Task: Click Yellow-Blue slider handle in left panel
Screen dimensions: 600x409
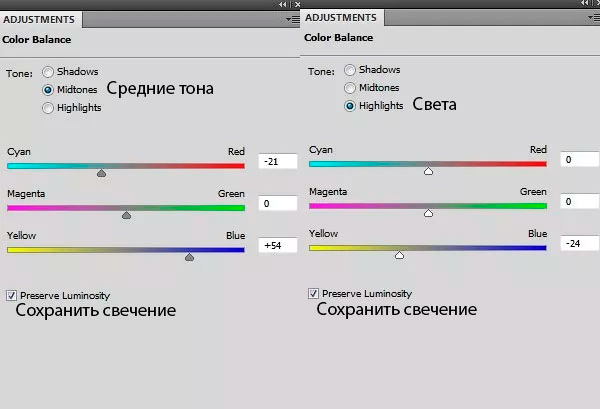Action: [189, 257]
